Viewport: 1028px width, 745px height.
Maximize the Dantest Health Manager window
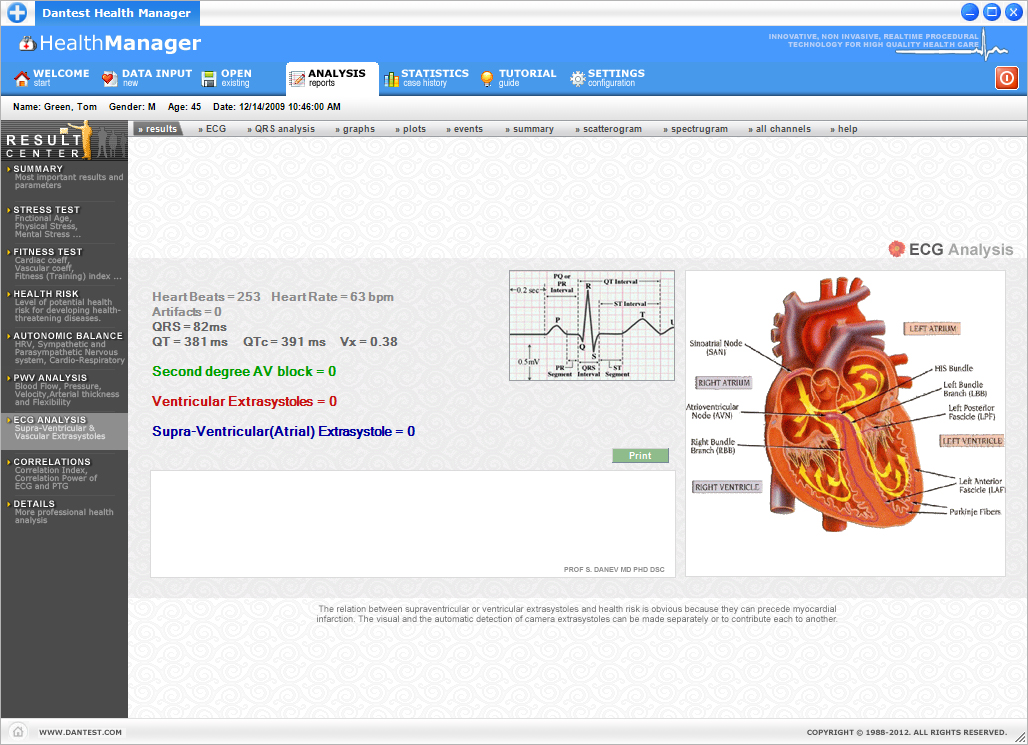pos(992,12)
